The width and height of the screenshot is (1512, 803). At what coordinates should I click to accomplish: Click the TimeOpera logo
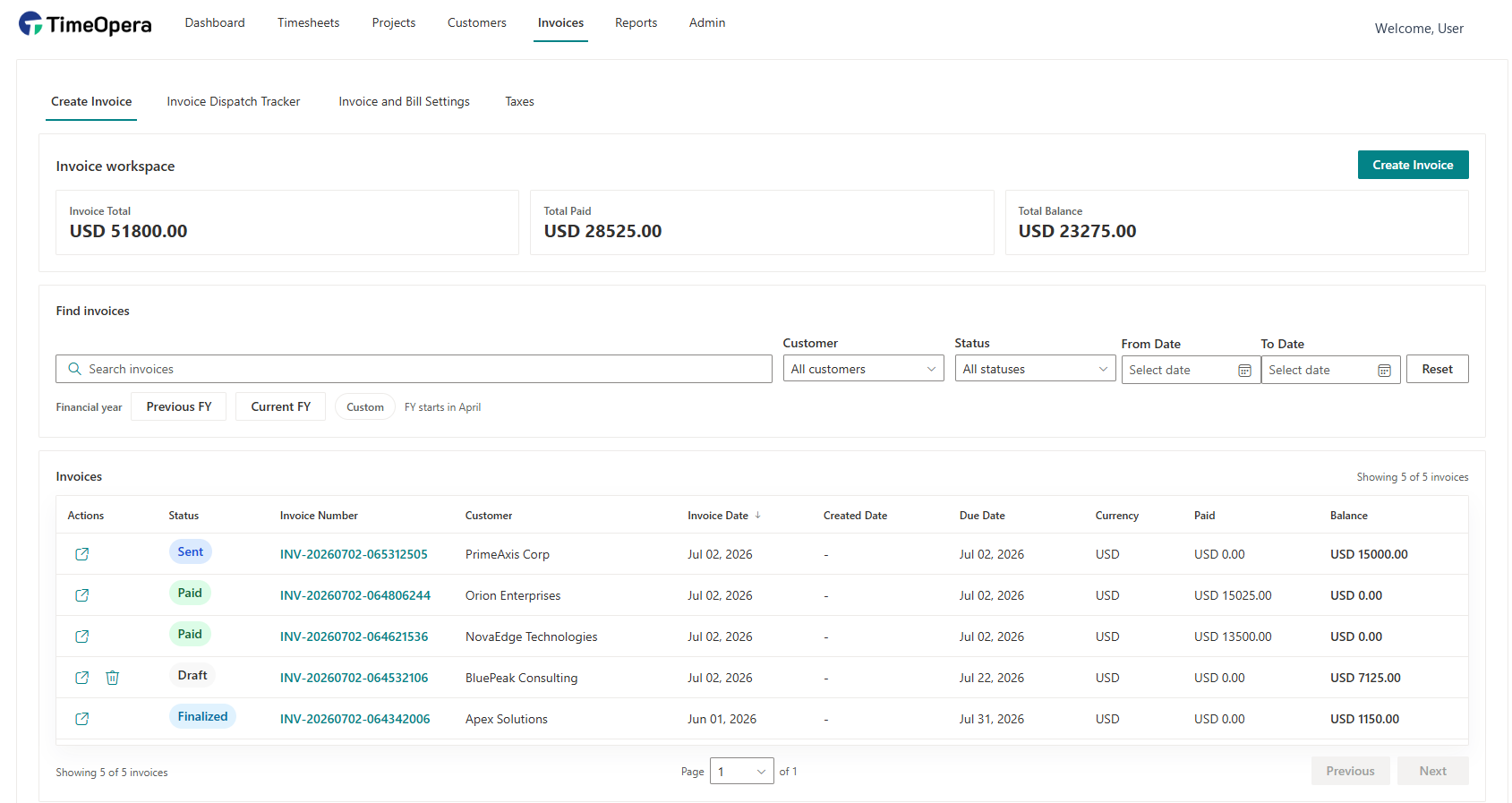click(85, 24)
